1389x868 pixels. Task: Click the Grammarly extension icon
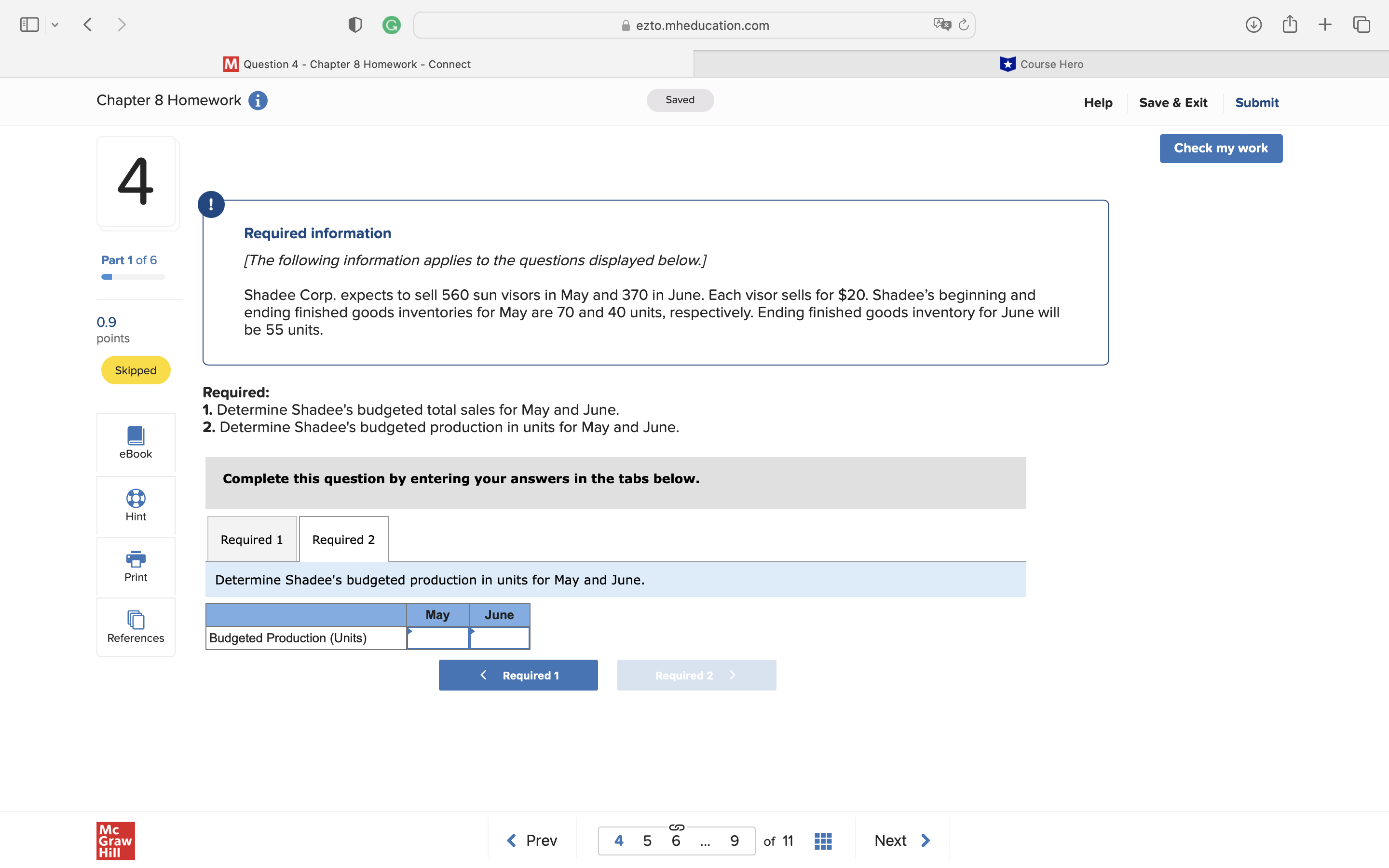(x=392, y=25)
